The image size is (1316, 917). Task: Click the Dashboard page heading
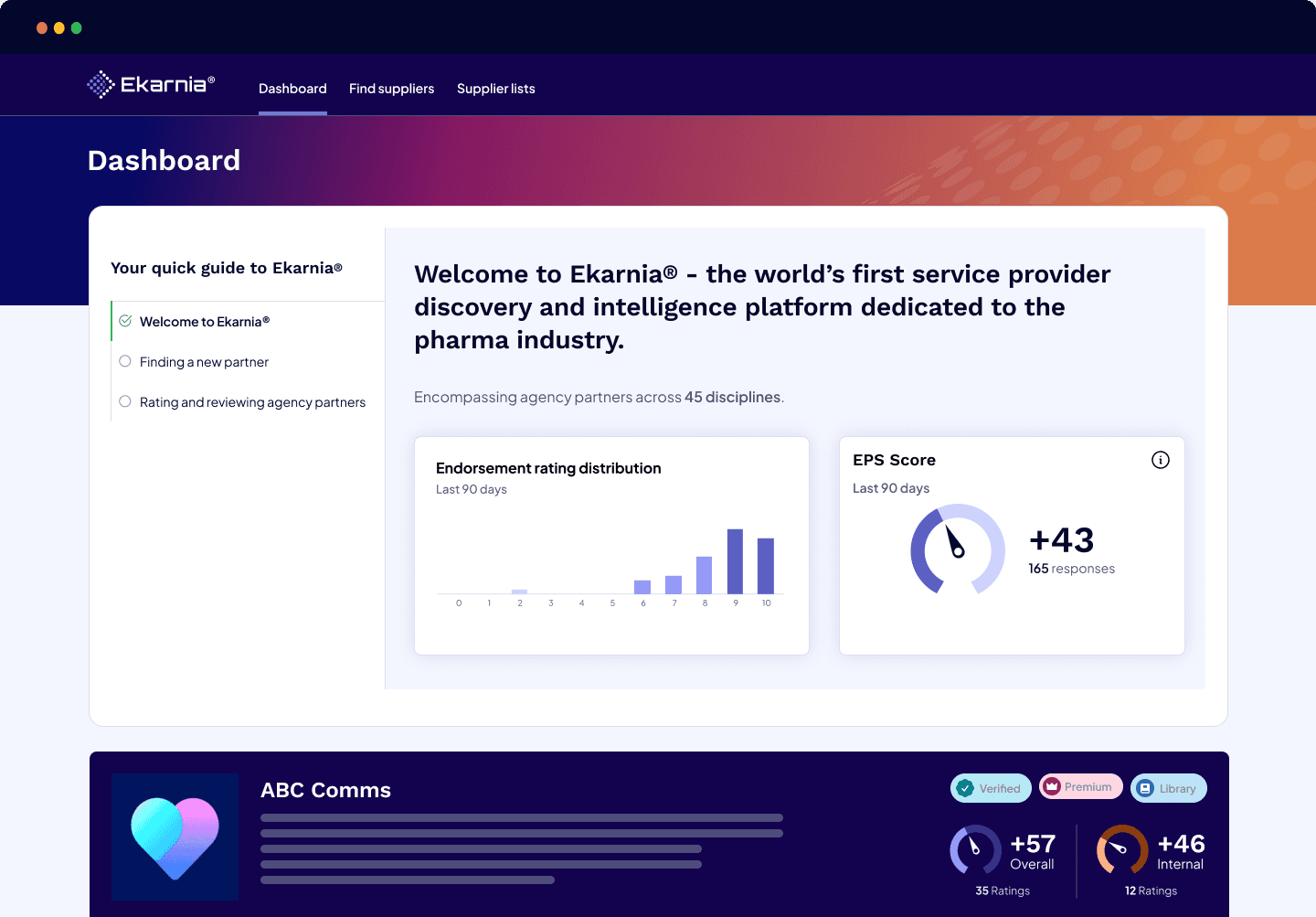[x=164, y=161]
